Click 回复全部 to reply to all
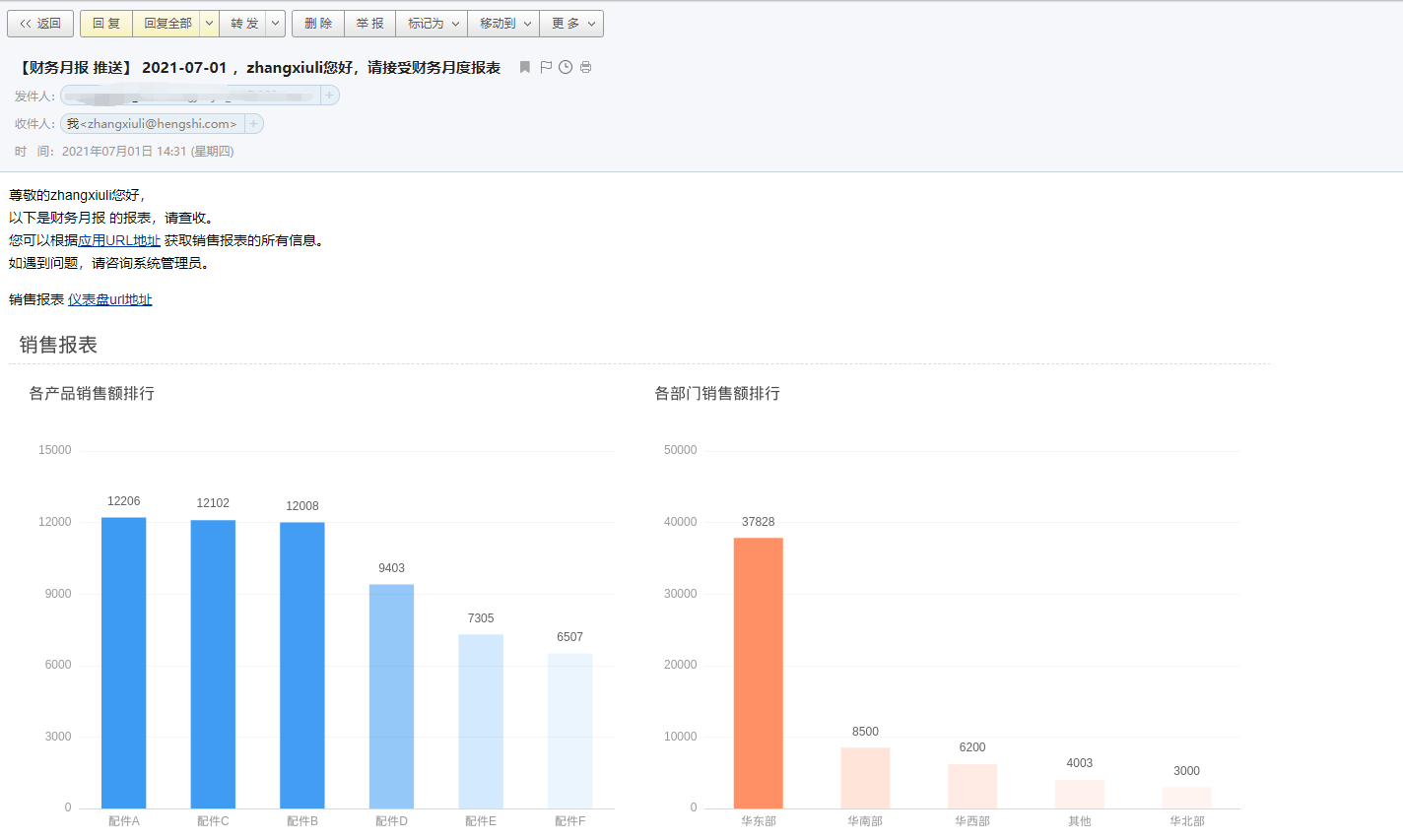 tap(167, 24)
